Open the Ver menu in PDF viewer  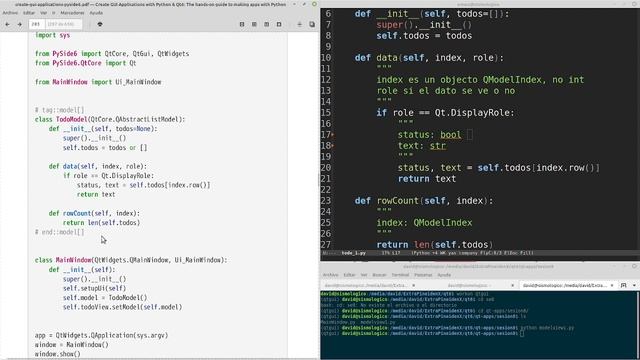pos(43,13)
